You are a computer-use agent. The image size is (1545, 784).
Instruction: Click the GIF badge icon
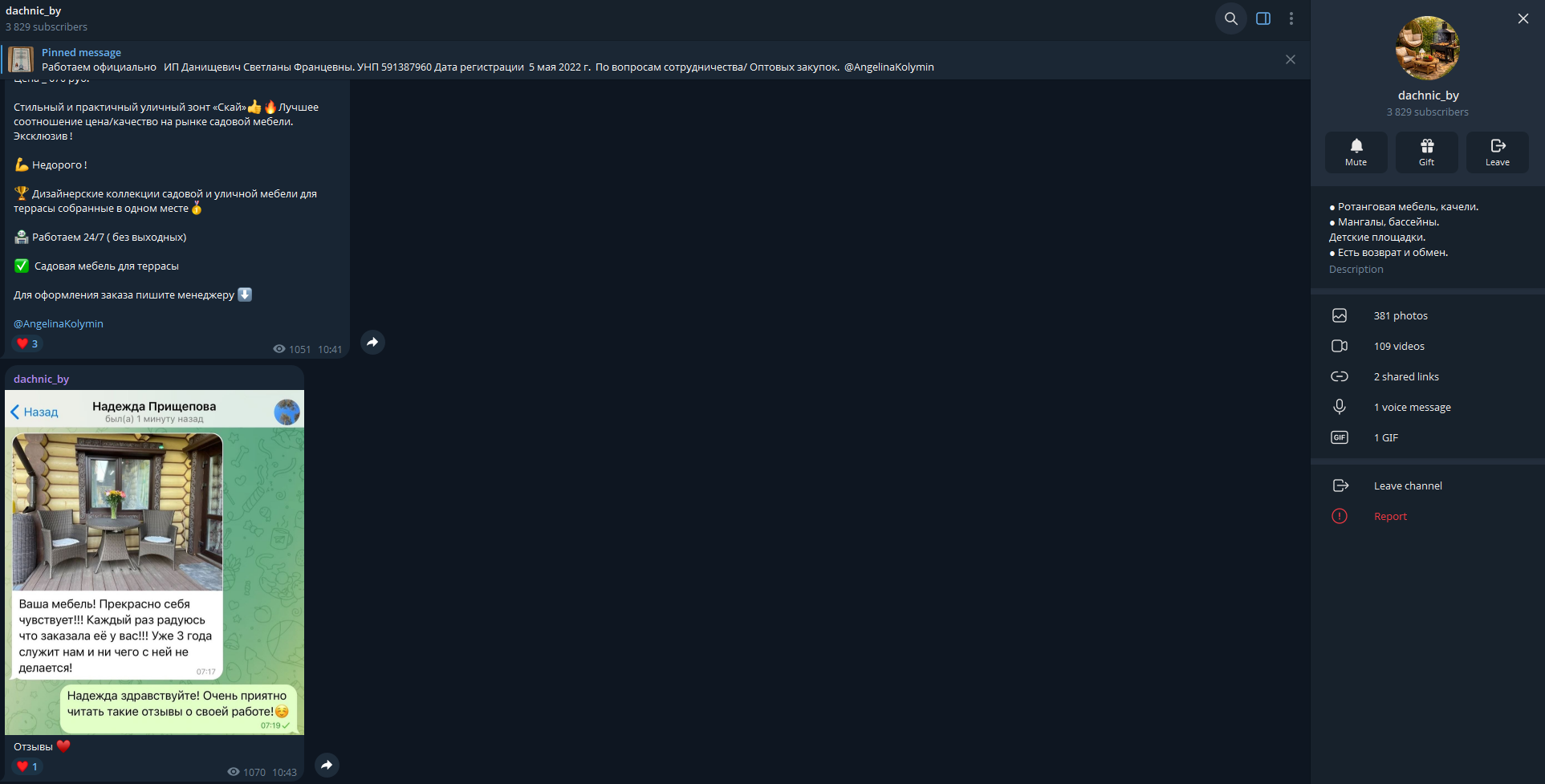click(1340, 437)
